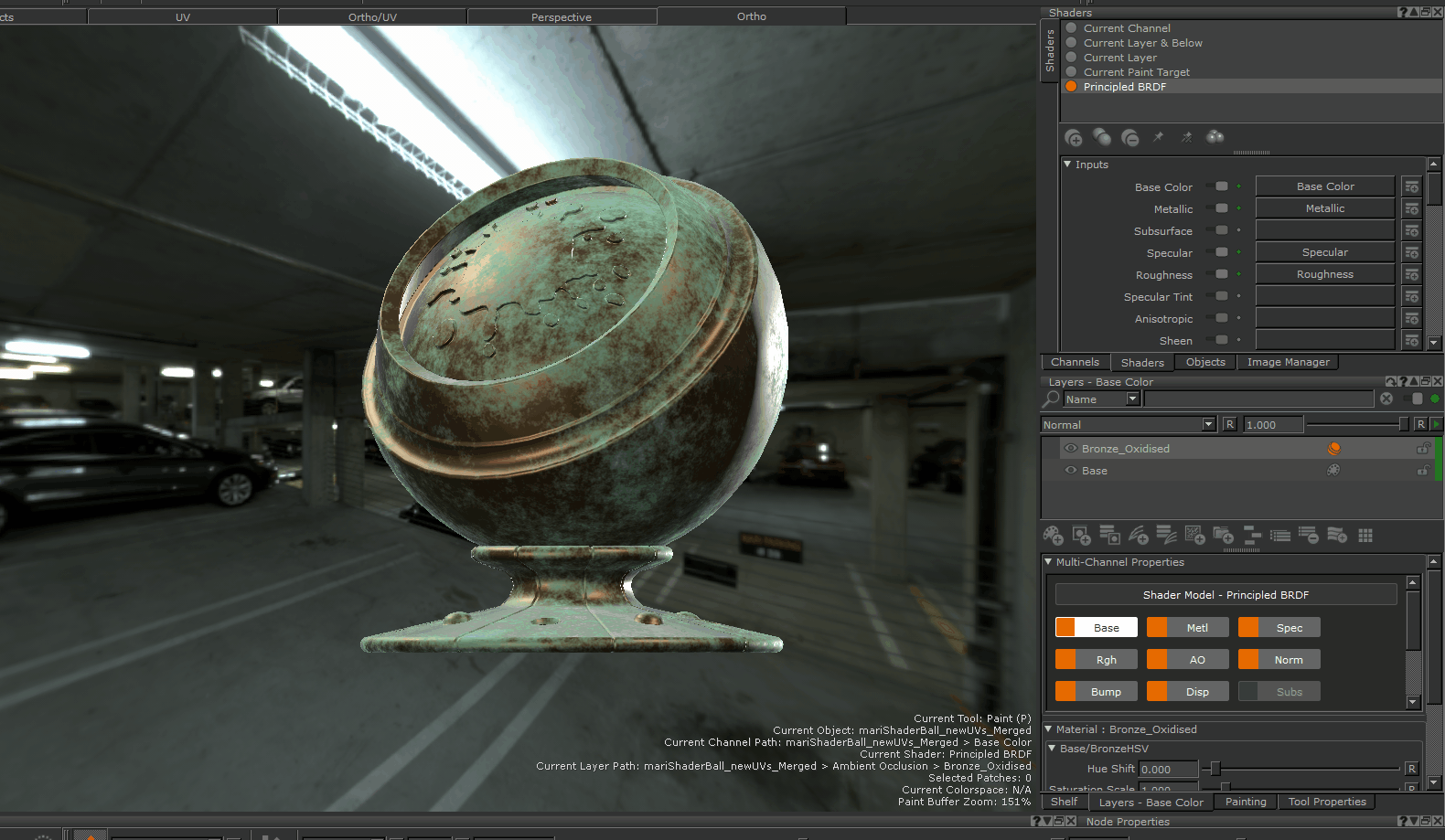Image resolution: width=1445 pixels, height=840 pixels.
Task: Toggle the Sheen input switch
Action: [x=1217, y=340]
